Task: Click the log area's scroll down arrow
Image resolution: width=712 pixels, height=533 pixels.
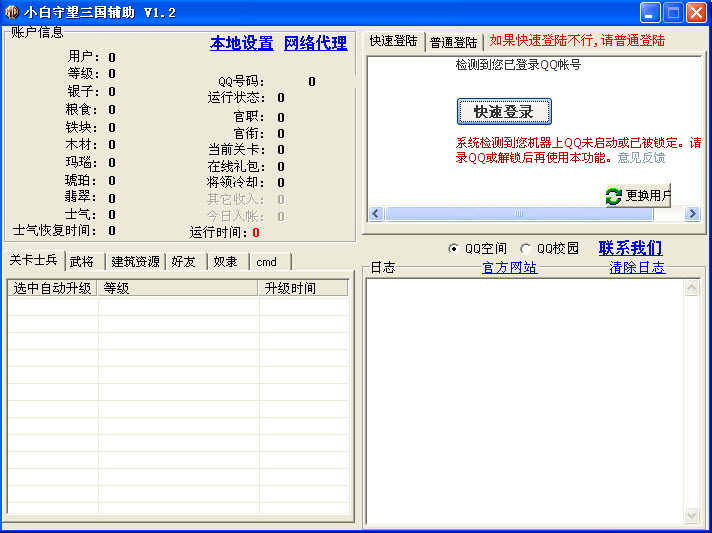Action: [x=691, y=515]
